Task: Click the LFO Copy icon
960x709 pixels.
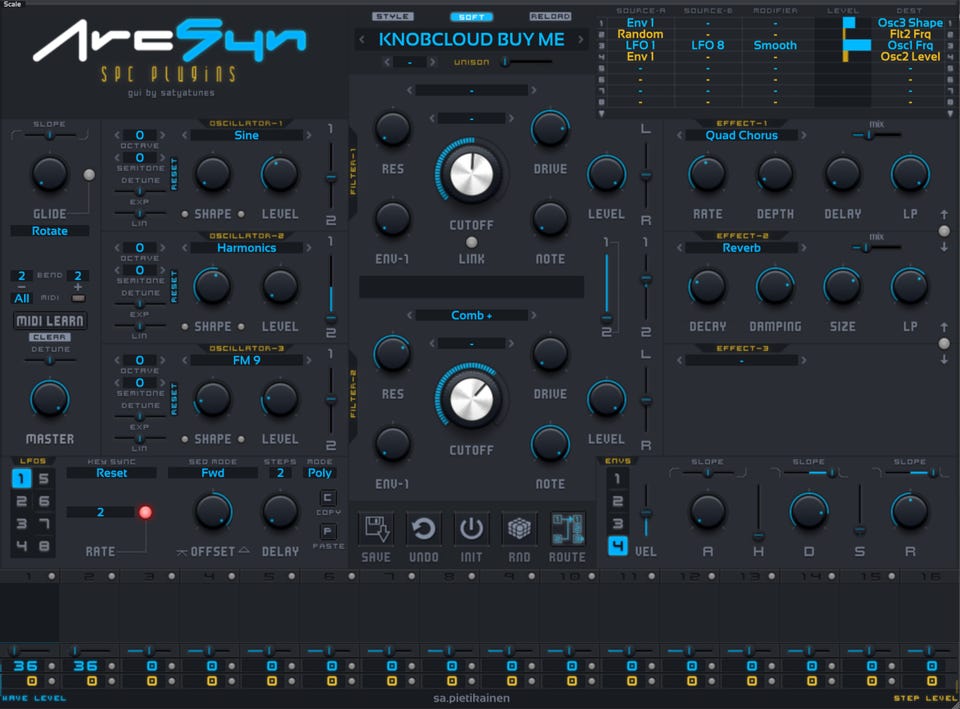Action: pyautogui.click(x=328, y=498)
